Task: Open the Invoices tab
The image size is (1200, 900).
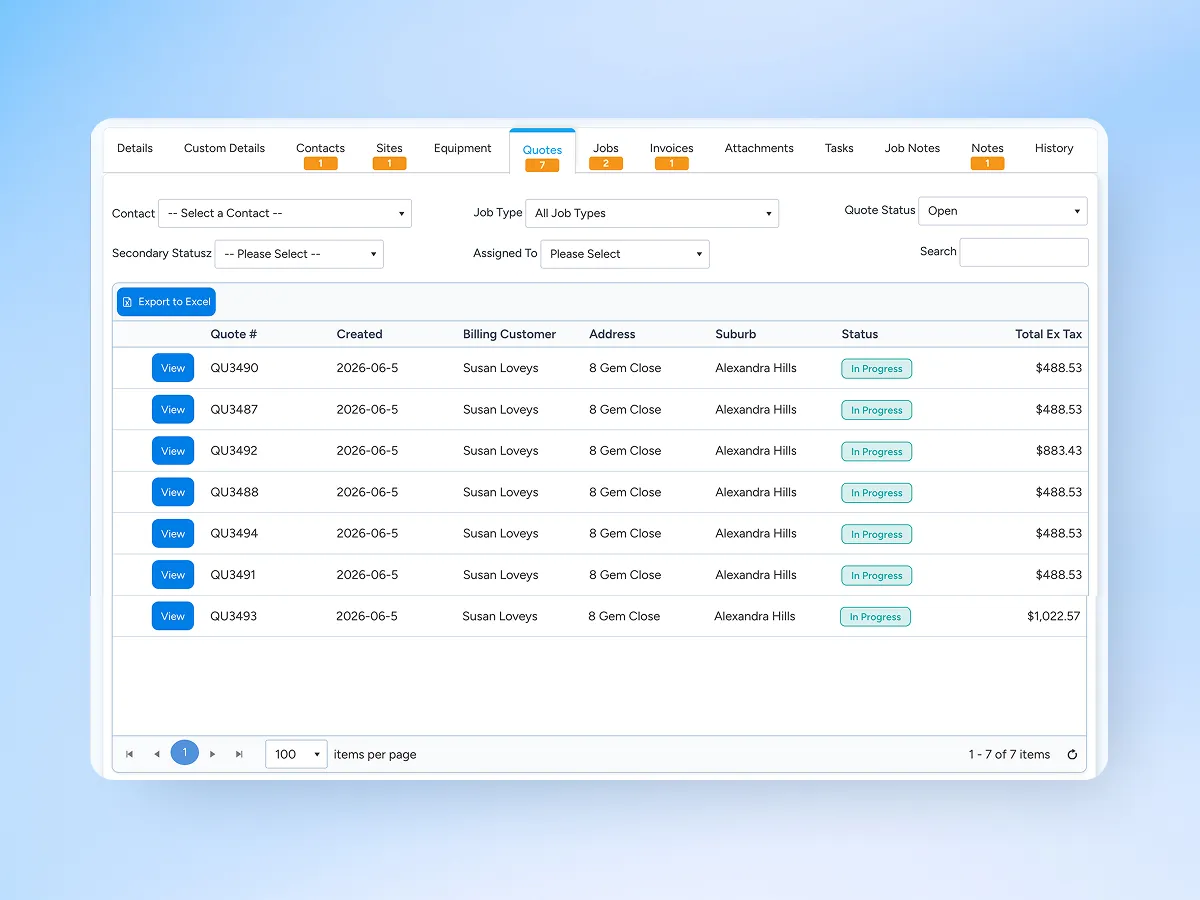Action: point(671,153)
